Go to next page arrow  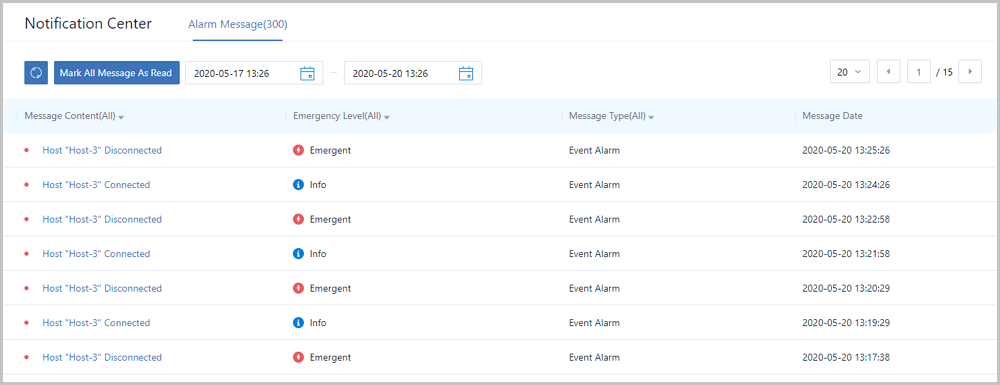tap(971, 72)
